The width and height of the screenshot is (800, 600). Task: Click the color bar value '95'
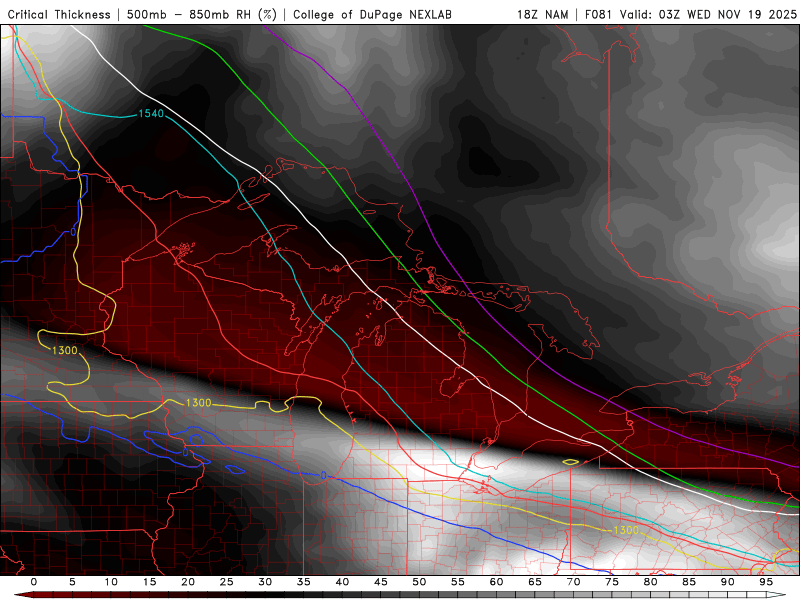pyautogui.click(x=766, y=582)
